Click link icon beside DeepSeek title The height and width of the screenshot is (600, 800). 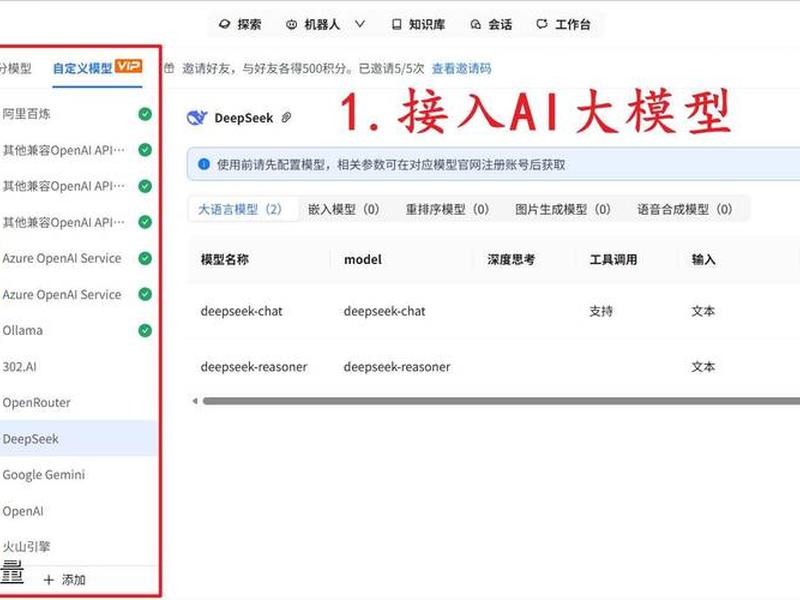(287, 118)
